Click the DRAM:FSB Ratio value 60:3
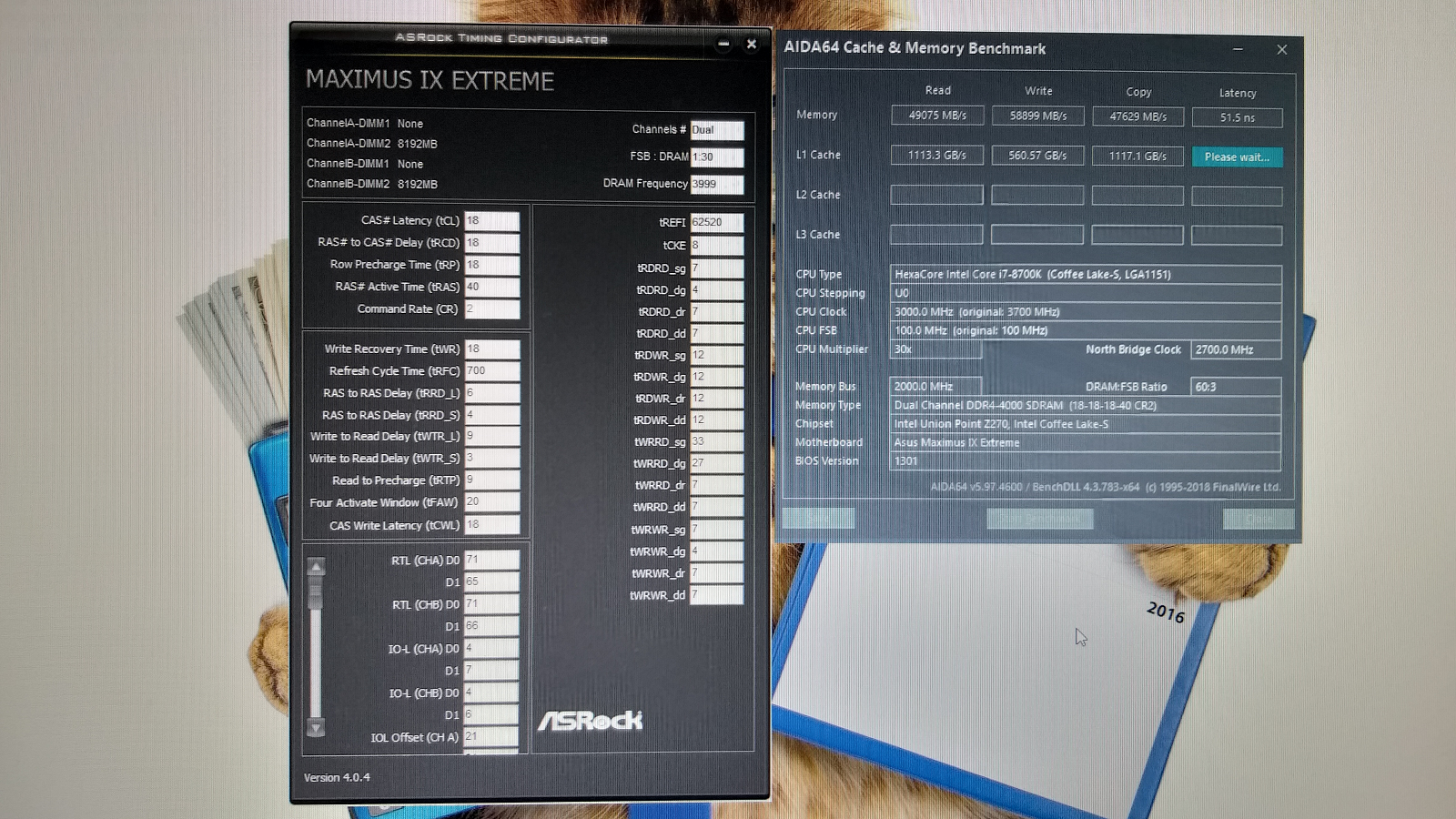 pyautogui.click(x=1237, y=387)
